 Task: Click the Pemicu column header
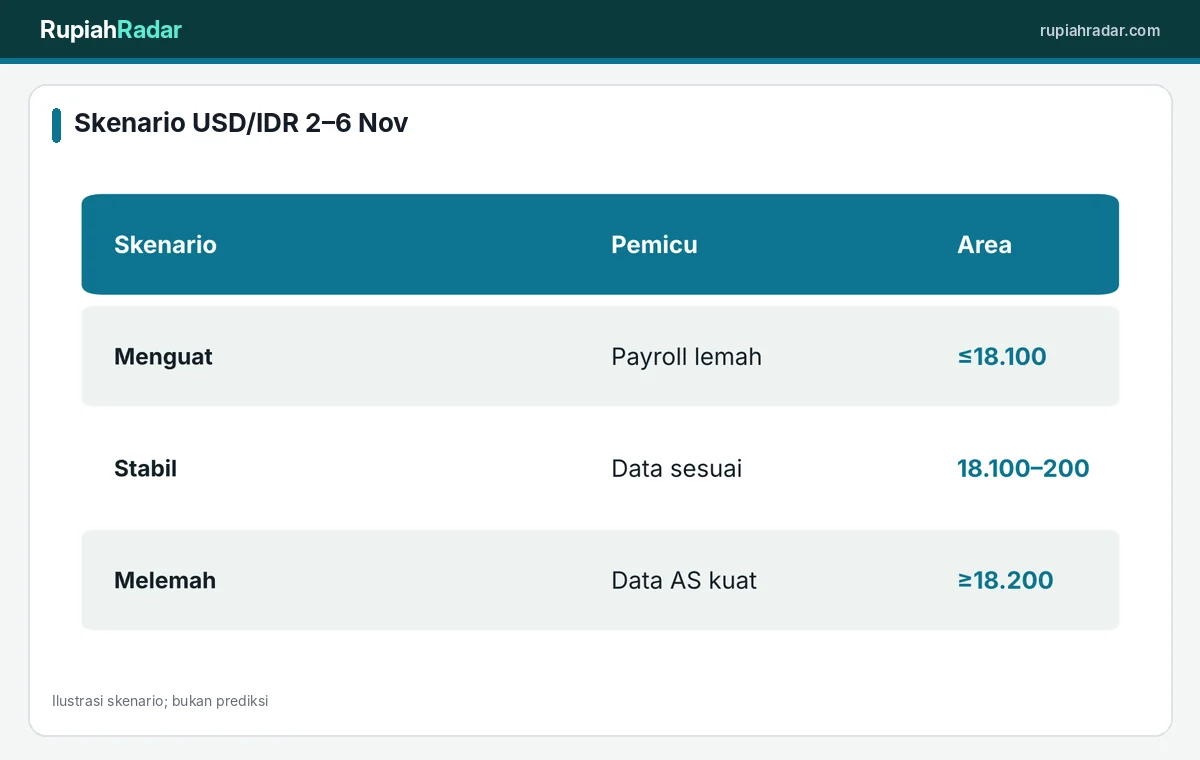[x=654, y=244]
